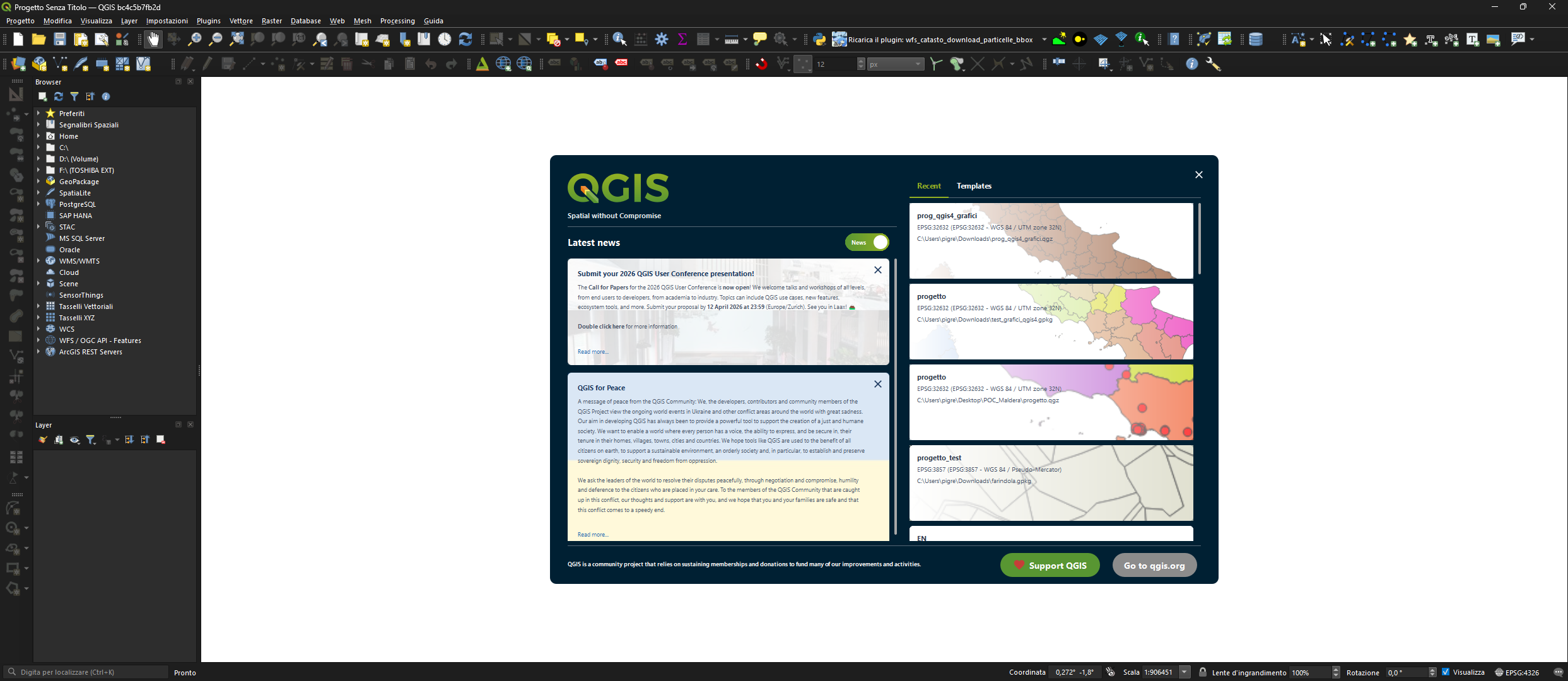This screenshot has width=1568, height=681.
Task: Open the Python console icon
Action: click(819, 40)
